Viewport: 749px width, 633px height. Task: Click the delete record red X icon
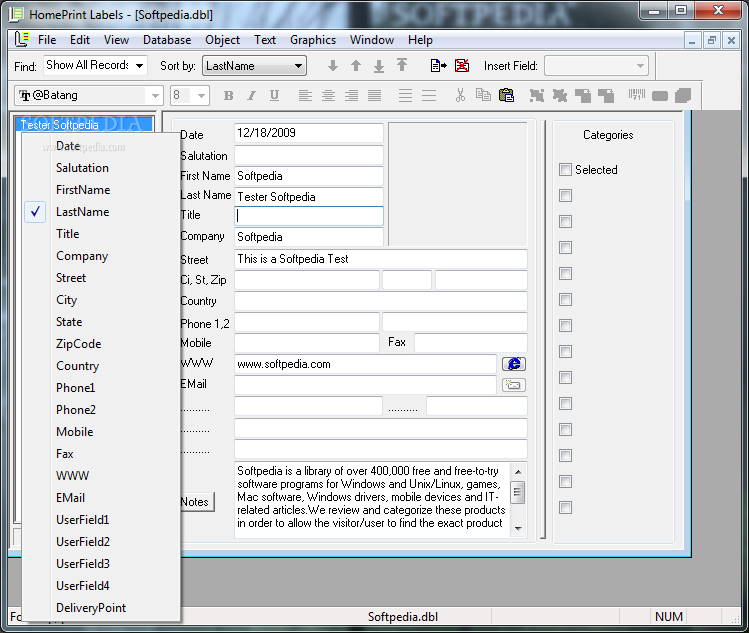pyautogui.click(x=461, y=65)
